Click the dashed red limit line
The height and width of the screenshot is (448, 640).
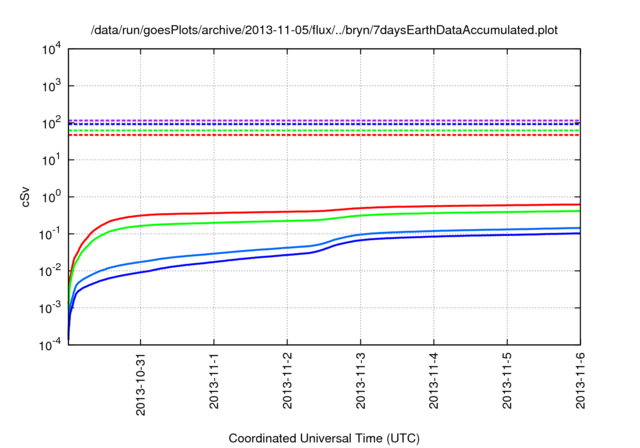click(324, 135)
